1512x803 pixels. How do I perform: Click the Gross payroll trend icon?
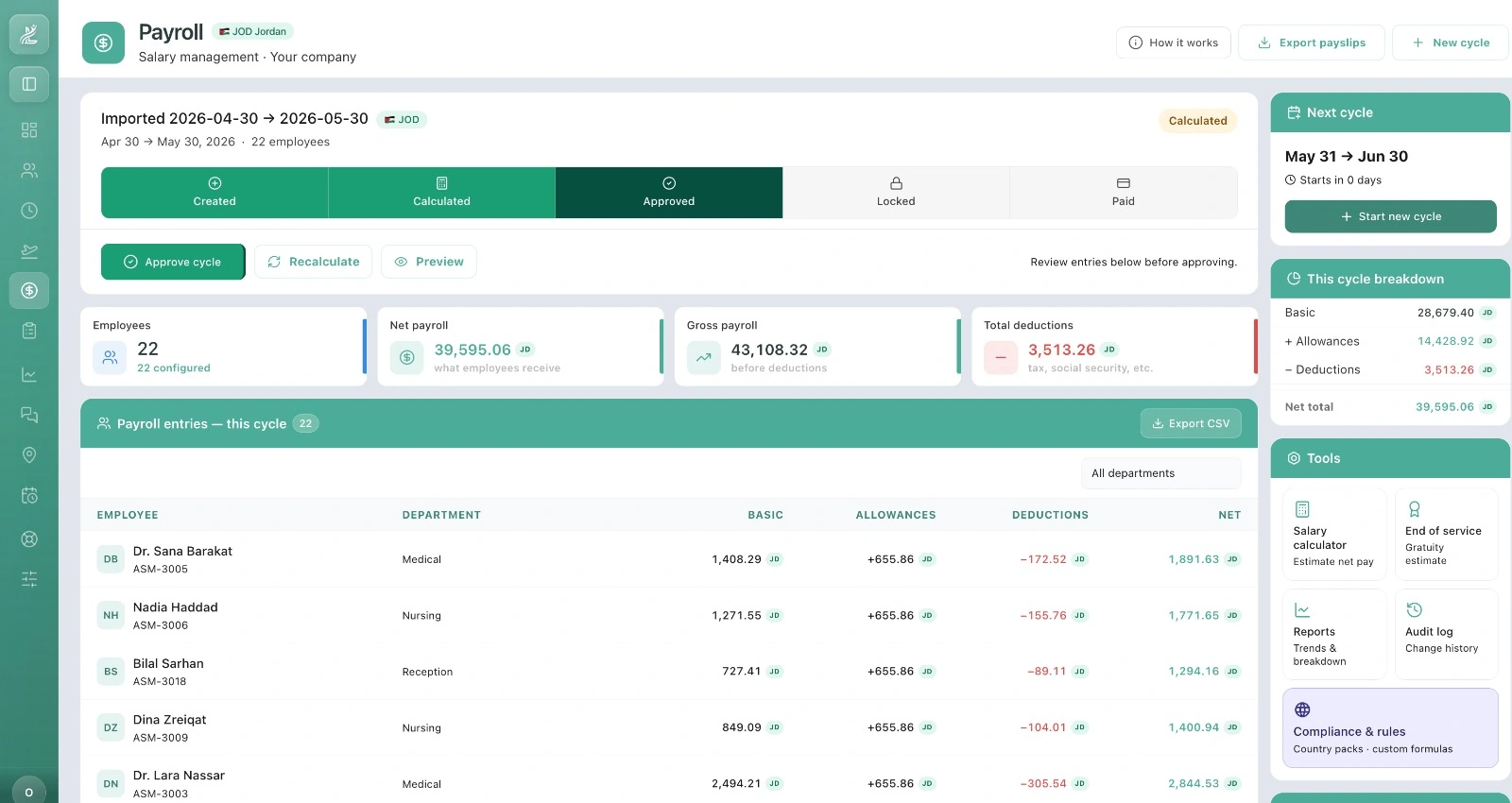tap(704, 358)
